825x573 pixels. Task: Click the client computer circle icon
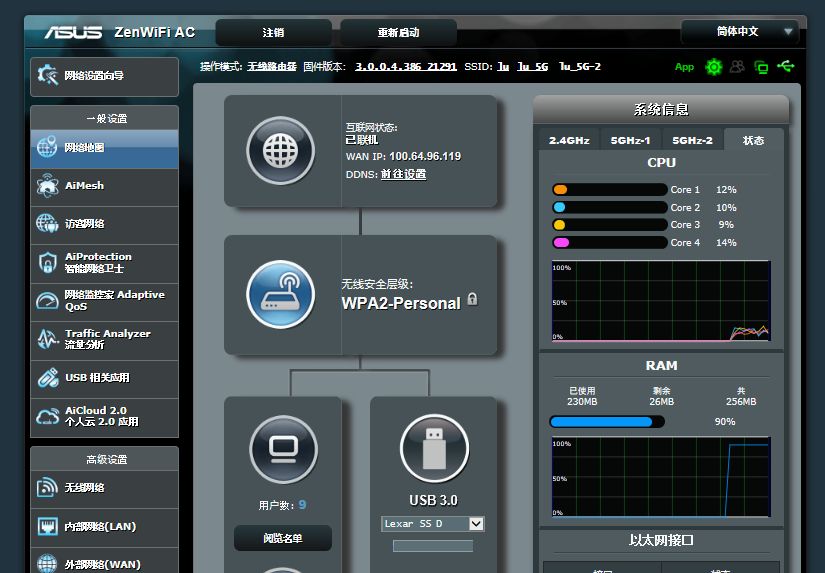tap(284, 449)
